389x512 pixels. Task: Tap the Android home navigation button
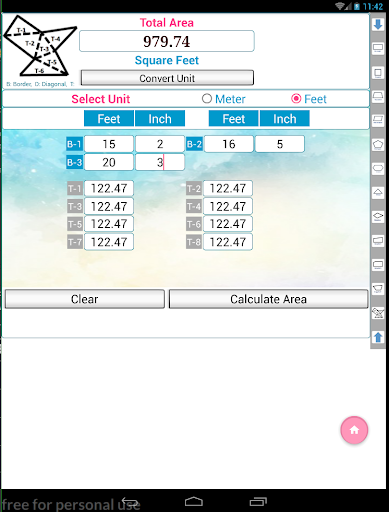coord(194,501)
